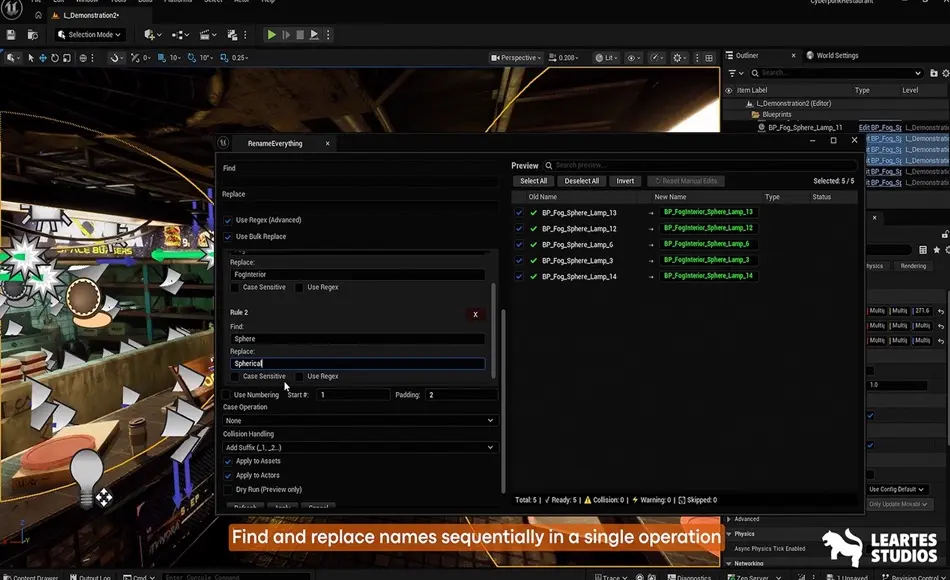Select BP_Fog_Sphere_Lamp_11 in the Outliner
The height and width of the screenshot is (580, 950).
click(x=805, y=128)
